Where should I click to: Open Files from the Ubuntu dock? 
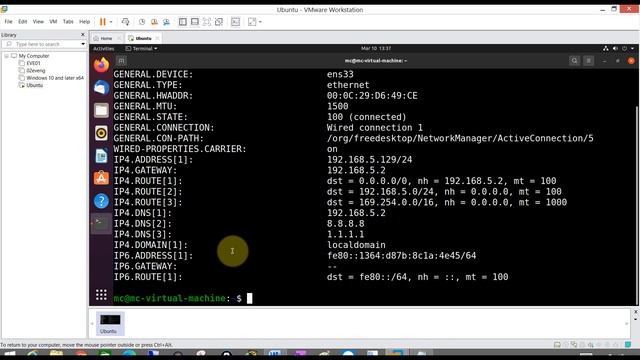[x=101, y=110]
